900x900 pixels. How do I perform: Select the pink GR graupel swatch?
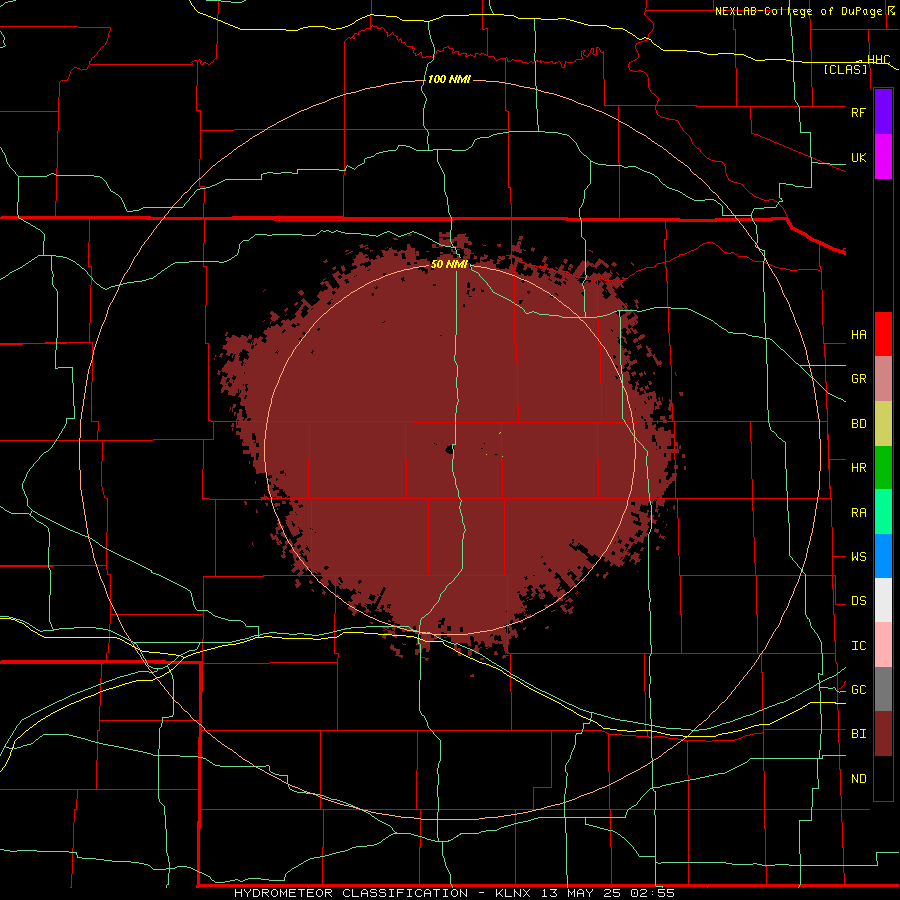coord(883,379)
